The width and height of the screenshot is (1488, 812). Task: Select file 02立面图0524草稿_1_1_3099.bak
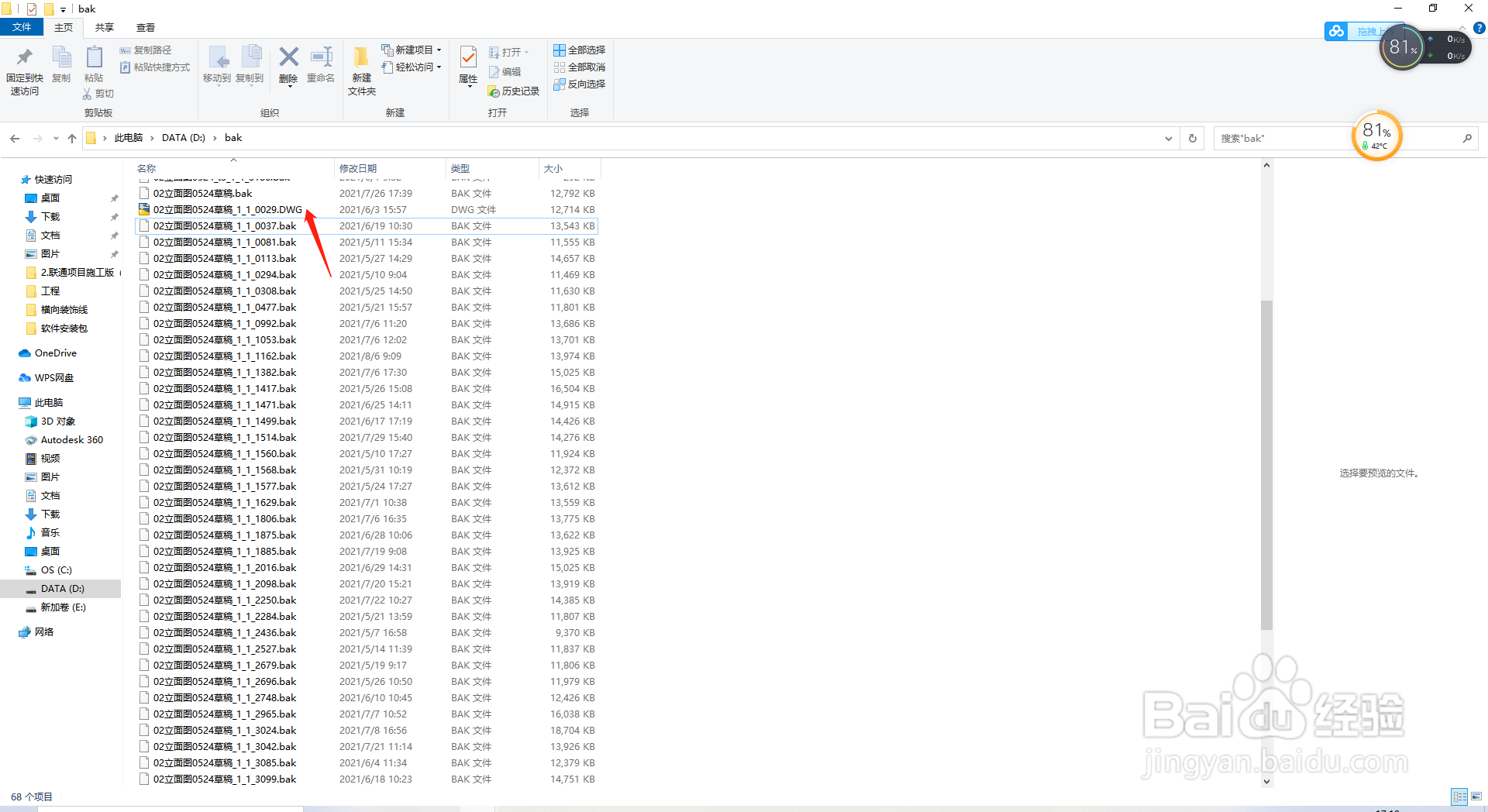[x=225, y=779]
